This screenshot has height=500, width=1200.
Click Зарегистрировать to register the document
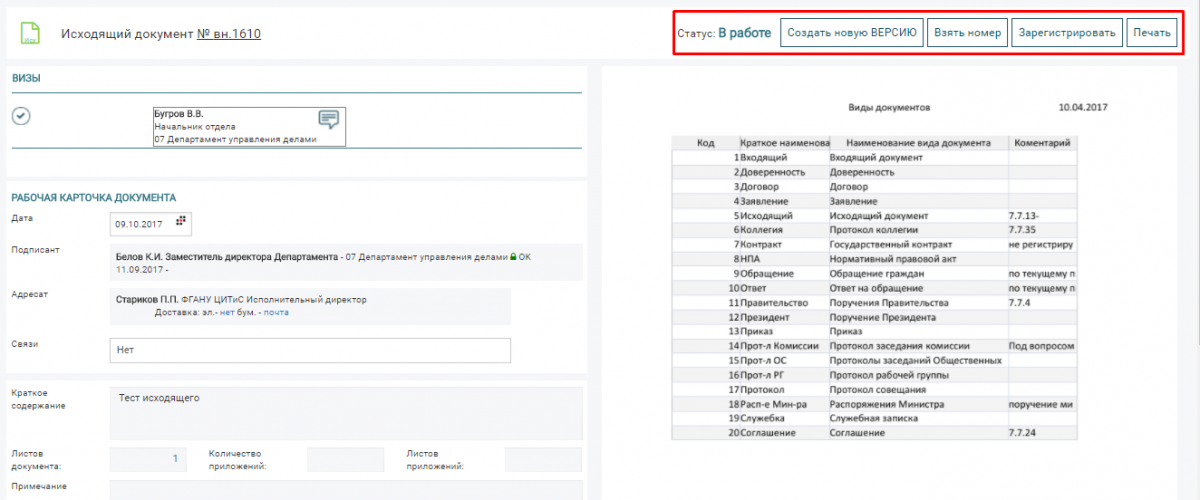1066,33
